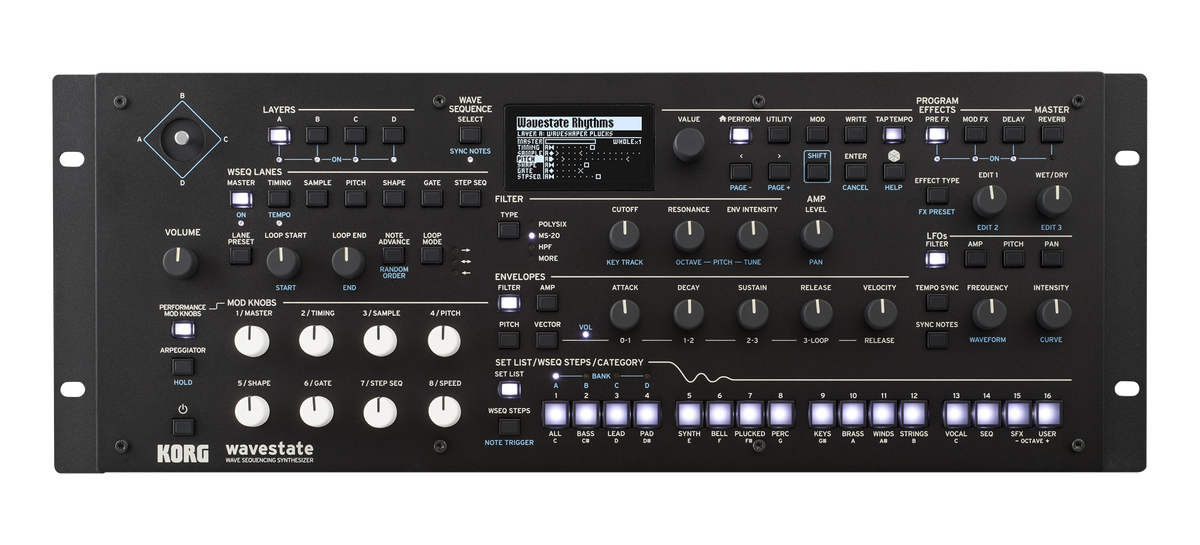Select the PRE FX effect button
The height and width of the screenshot is (545, 1200).
pos(937,136)
